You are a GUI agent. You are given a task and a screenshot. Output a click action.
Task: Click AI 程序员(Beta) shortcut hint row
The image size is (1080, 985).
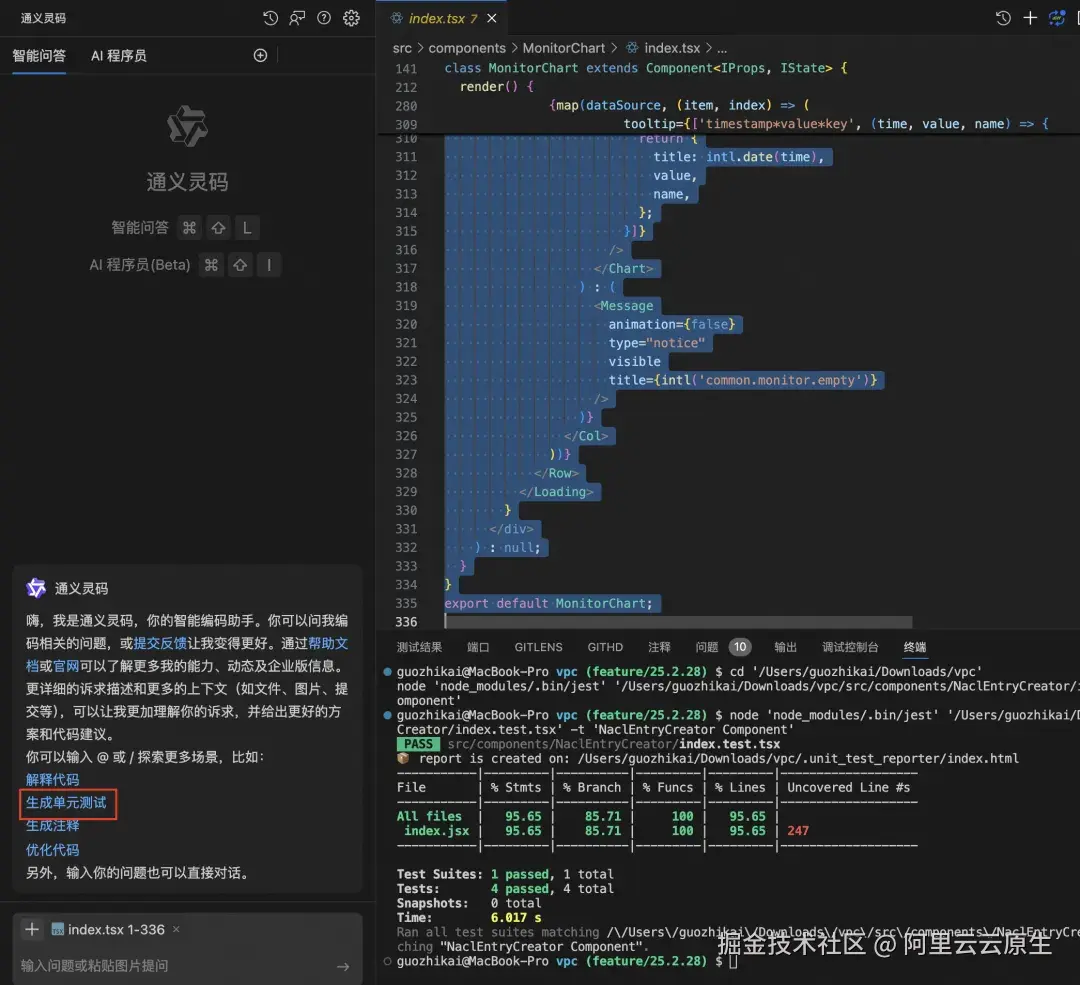186,265
